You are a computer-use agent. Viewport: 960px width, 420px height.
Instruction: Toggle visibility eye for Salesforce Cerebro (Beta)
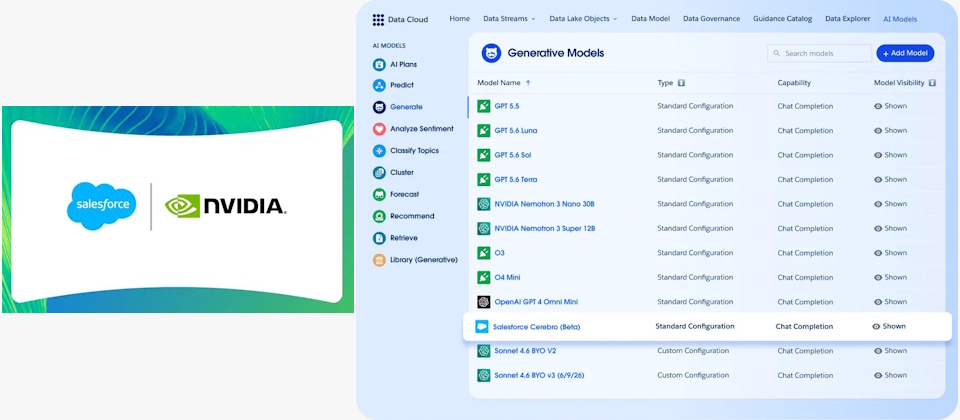click(x=876, y=327)
